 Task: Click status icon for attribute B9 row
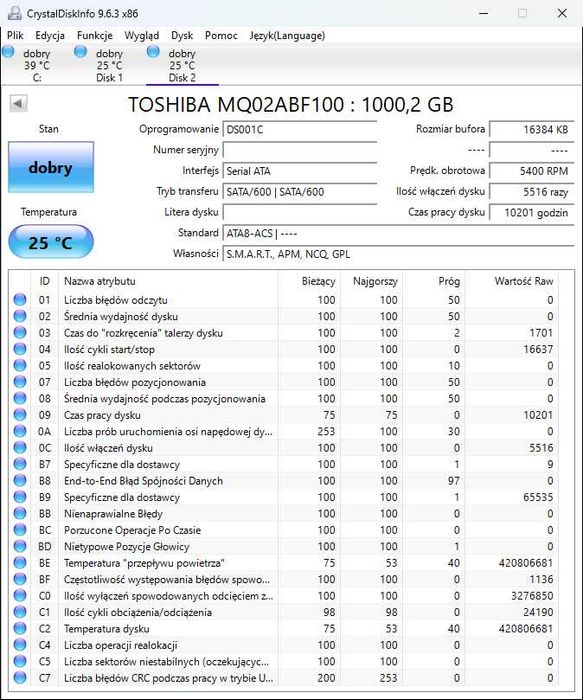(20, 497)
